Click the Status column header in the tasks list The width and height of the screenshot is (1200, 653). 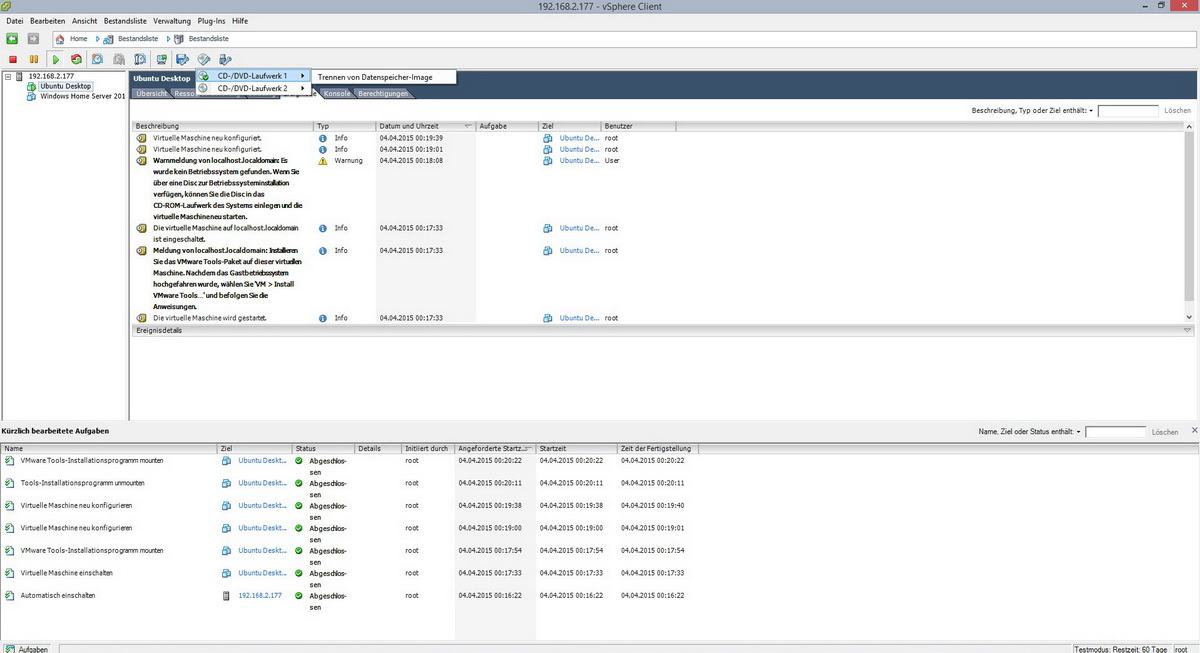[323, 449]
